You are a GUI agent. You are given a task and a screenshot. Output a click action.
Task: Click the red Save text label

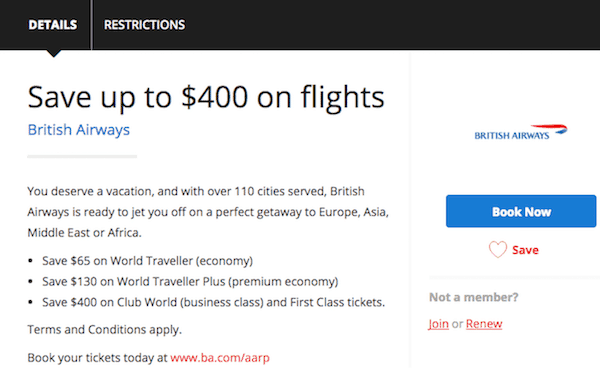tap(525, 250)
